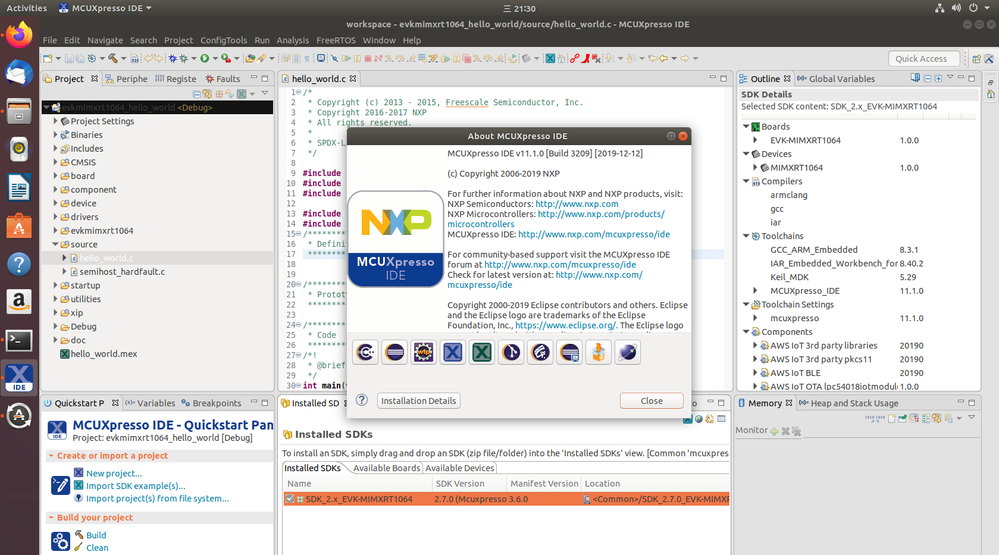Click the Installation Details button
Image resolution: width=999 pixels, height=555 pixels.
[x=419, y=401]
